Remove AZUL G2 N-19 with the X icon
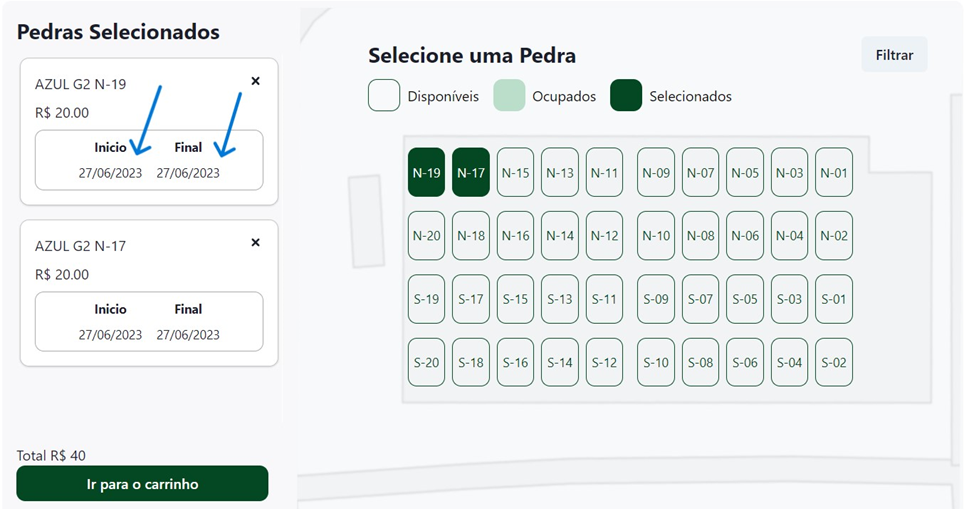The width and height of the screenshot is (964, 509). click(255, 81)
